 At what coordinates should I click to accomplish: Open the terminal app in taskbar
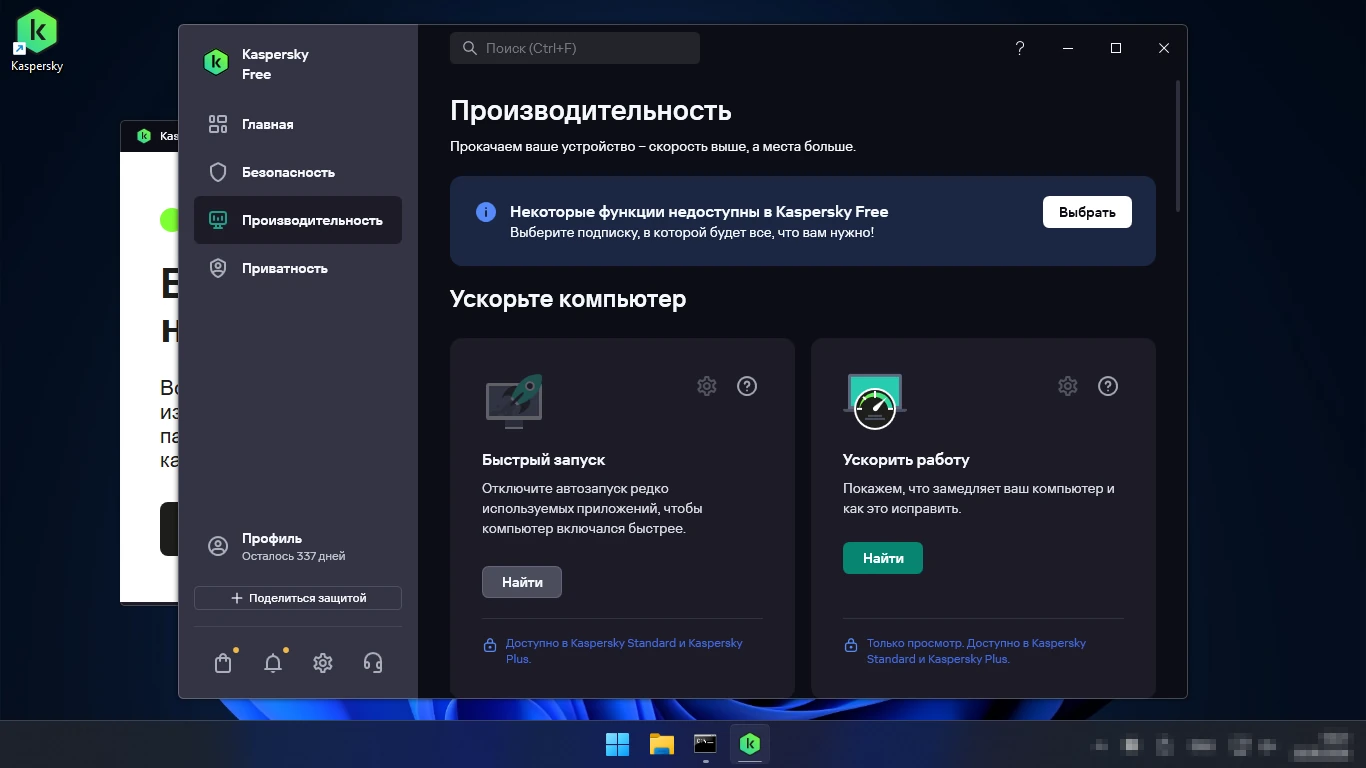coord(705,744)
